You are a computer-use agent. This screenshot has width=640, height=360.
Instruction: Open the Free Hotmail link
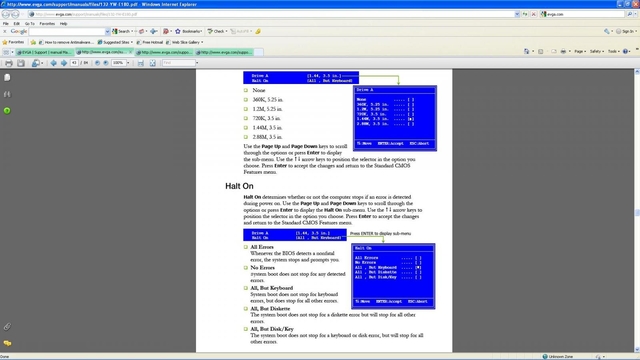pyautogui.click(x=150, y=42)
